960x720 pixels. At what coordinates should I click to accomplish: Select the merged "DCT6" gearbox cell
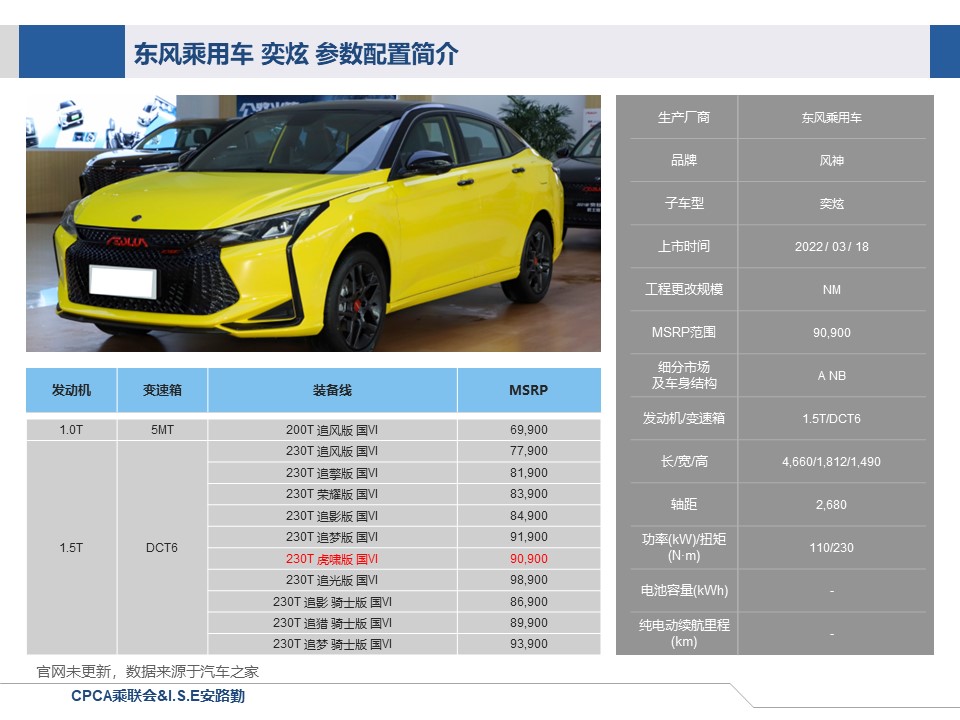pos(162,548)
